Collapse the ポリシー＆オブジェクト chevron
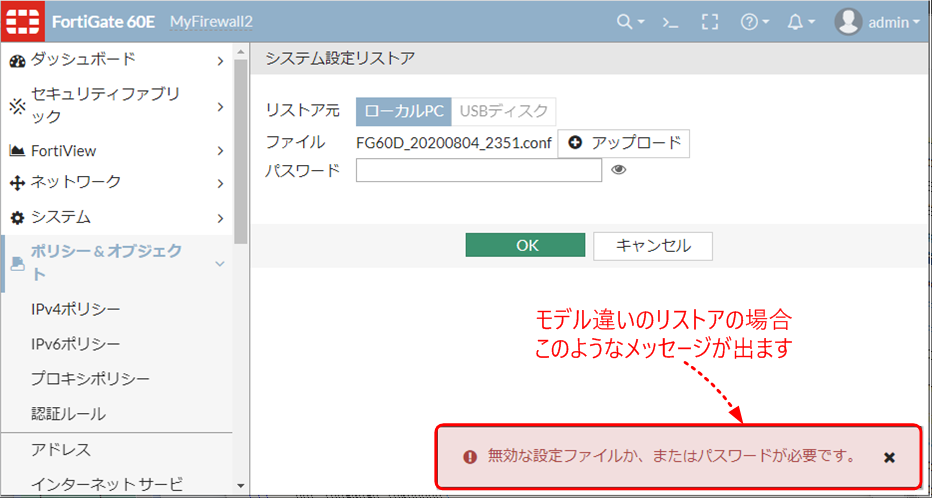 pos(220,263)
